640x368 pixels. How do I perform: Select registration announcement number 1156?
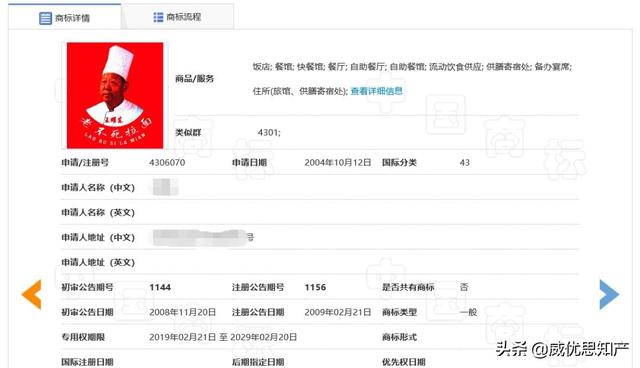tap(315, 287)
